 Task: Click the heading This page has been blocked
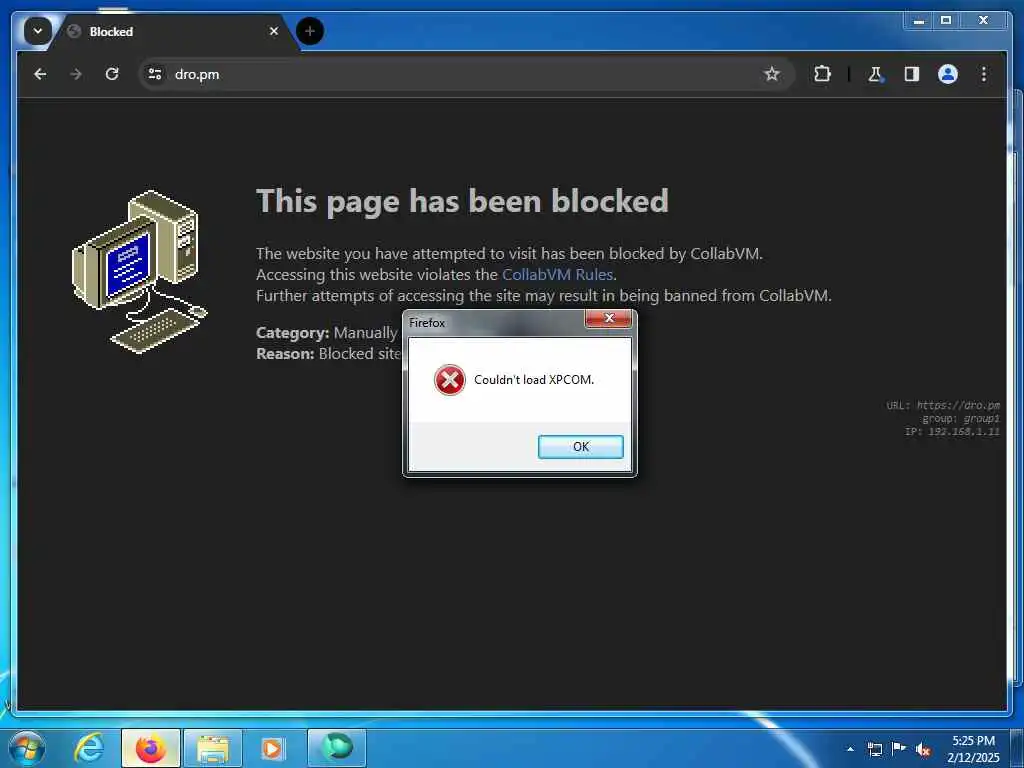coord(462,200)
